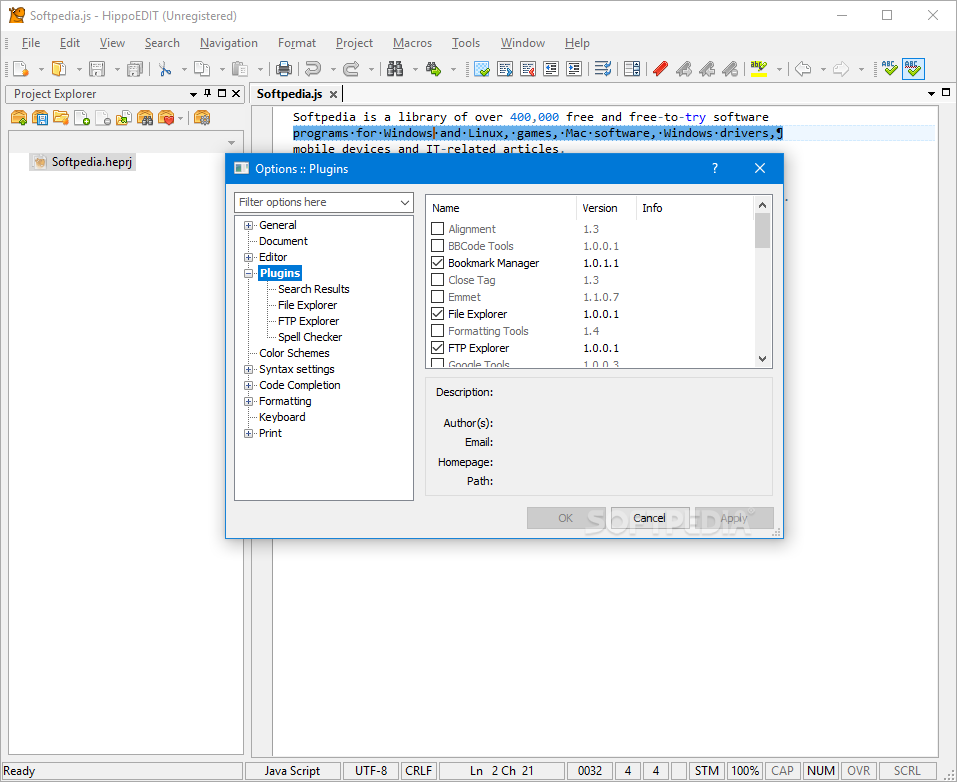The image size is (957, 782).
Task: Run spell check with ABC checkmark icon
Action: (x=889, y=68)
